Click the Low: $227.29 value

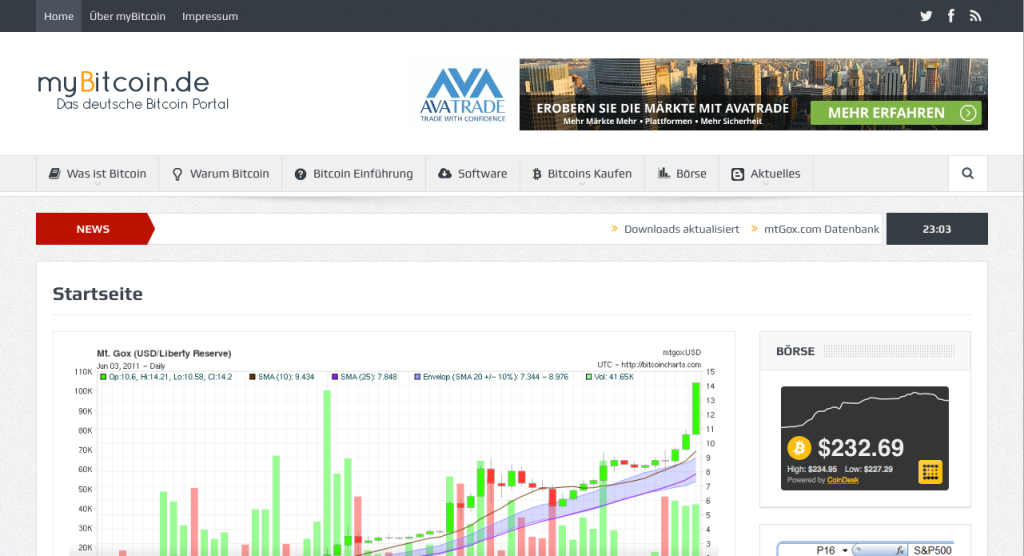tap(869, 469)
